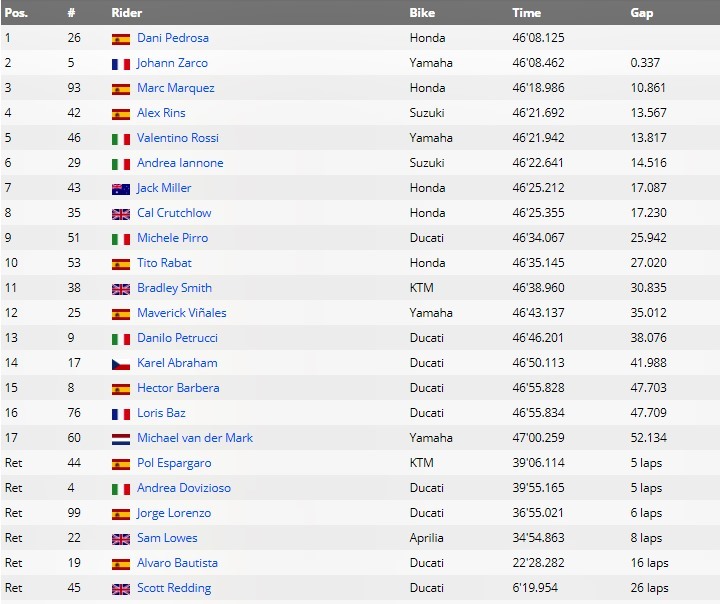Visit Danilo Petrucci rider page

(x=177, y=338)
